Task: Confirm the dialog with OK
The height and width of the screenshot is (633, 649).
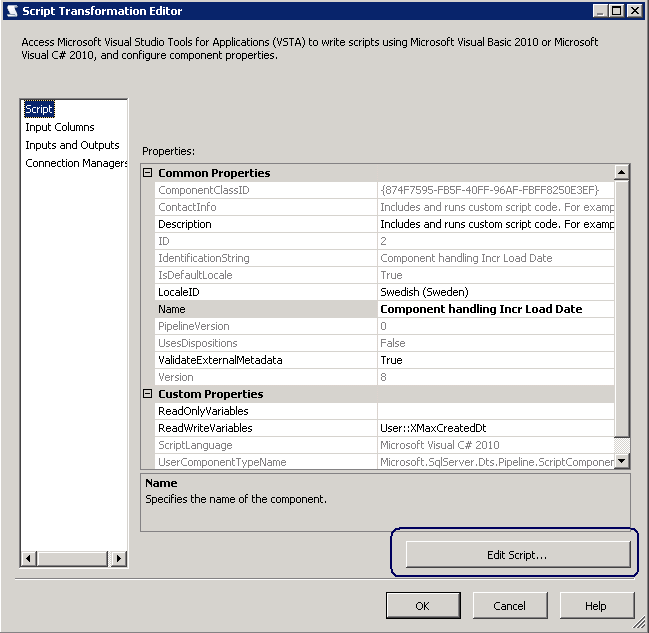Action: (423, 605)
